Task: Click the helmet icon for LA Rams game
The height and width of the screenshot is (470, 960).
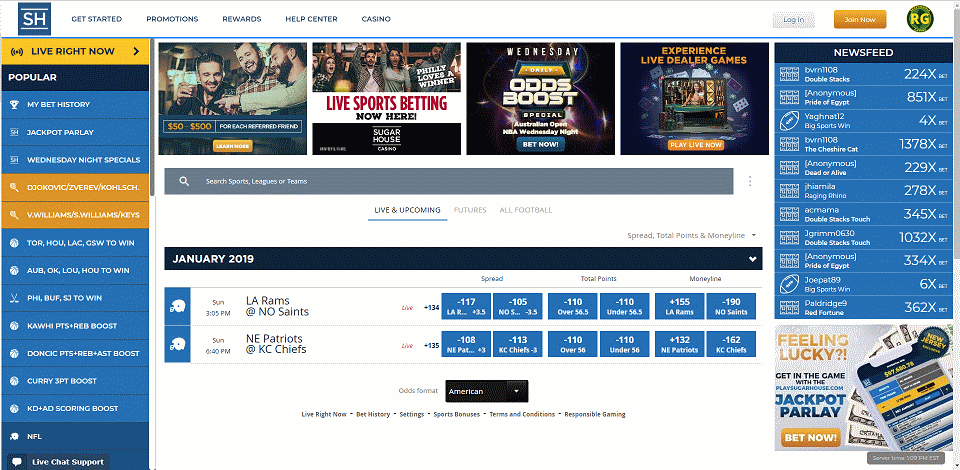Action: (x=176, y=307)
